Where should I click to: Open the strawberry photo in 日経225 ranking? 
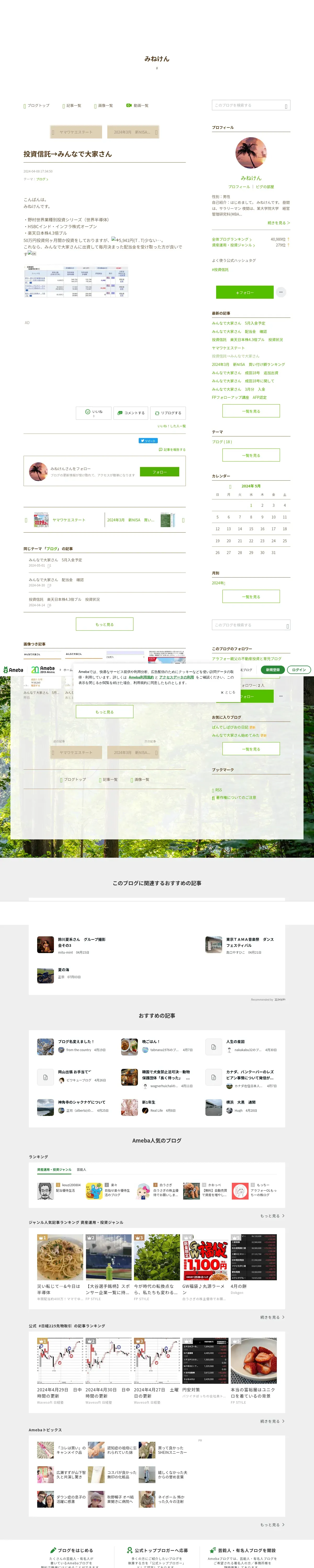254,1361
